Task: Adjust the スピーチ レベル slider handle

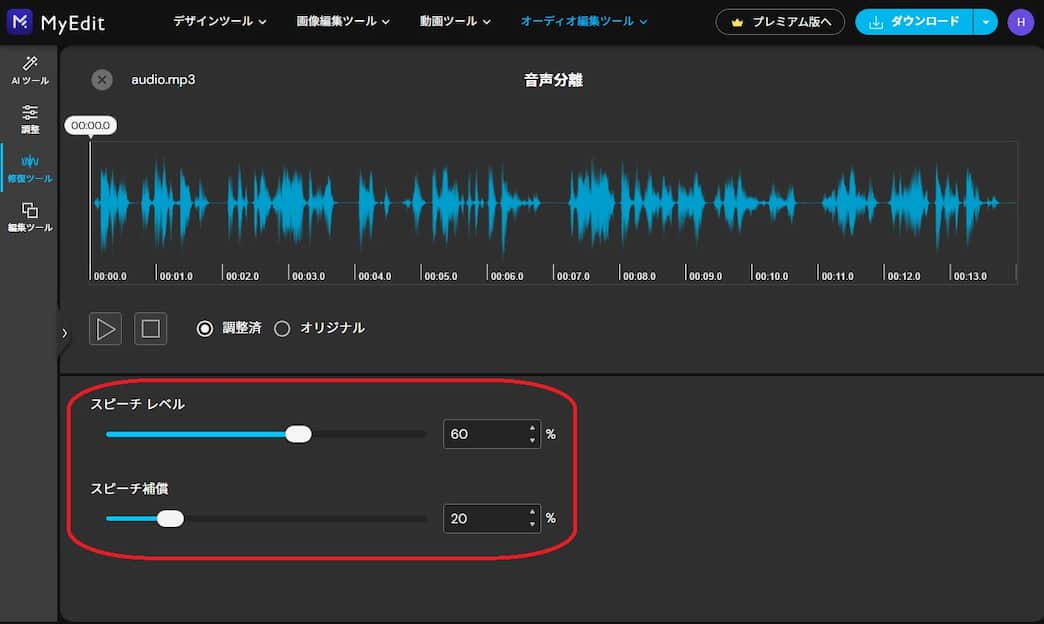Action: tap(297, 433)
